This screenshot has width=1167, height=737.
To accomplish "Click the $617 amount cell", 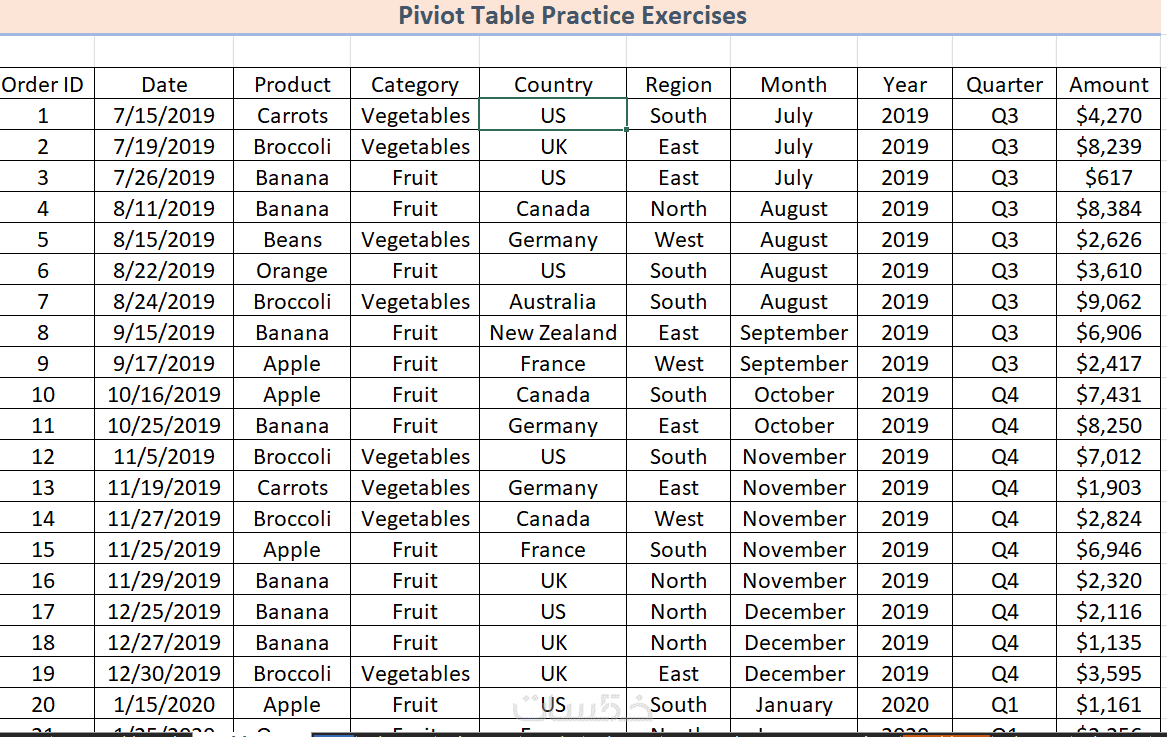I will [1109, 178].
